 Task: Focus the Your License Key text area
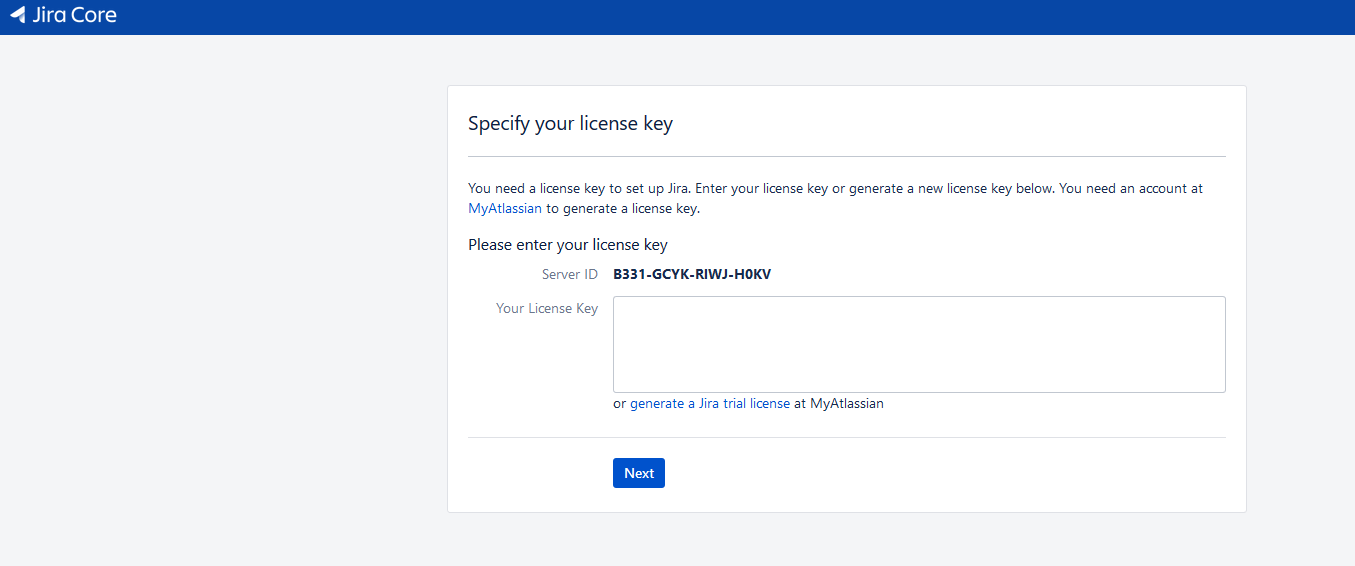919,344
